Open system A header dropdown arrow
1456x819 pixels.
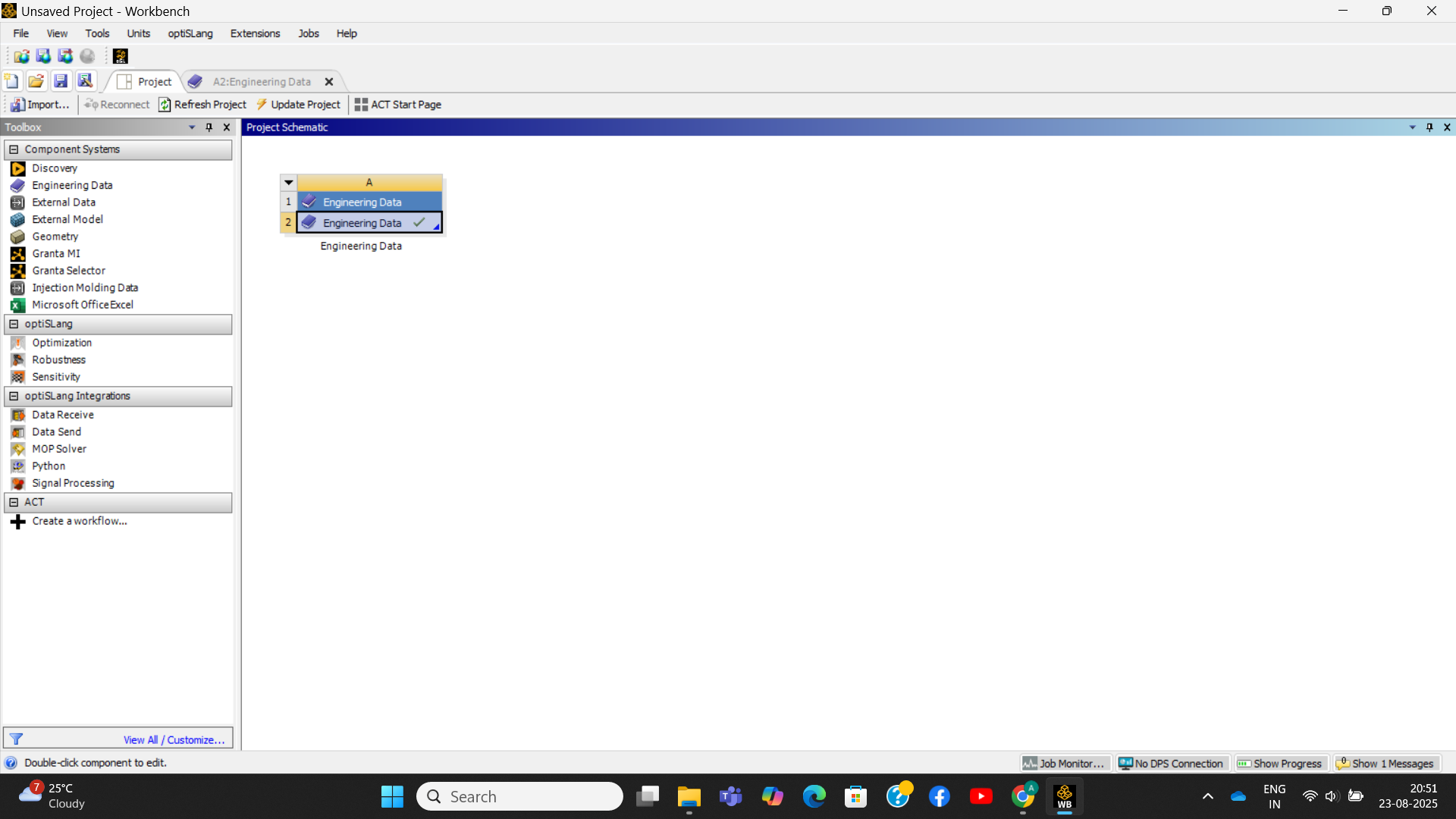tap(288, 183)
